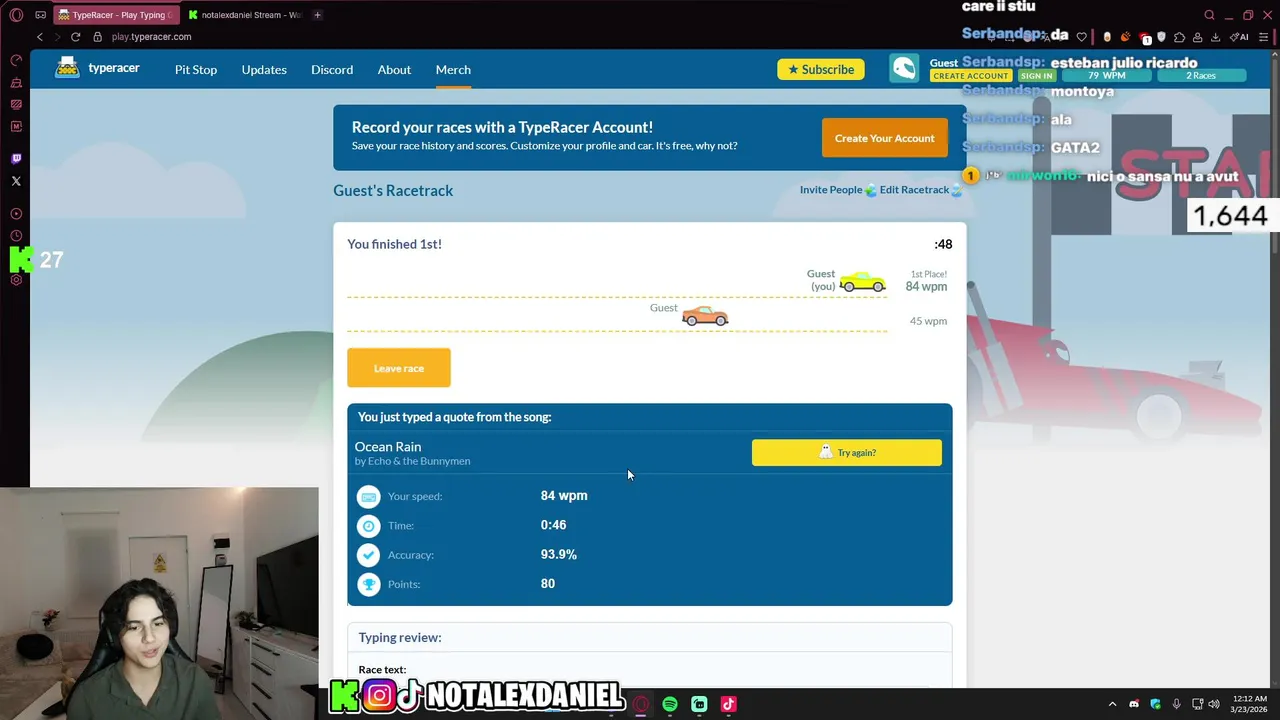Click the Invite People link

(x=831, y=190)
